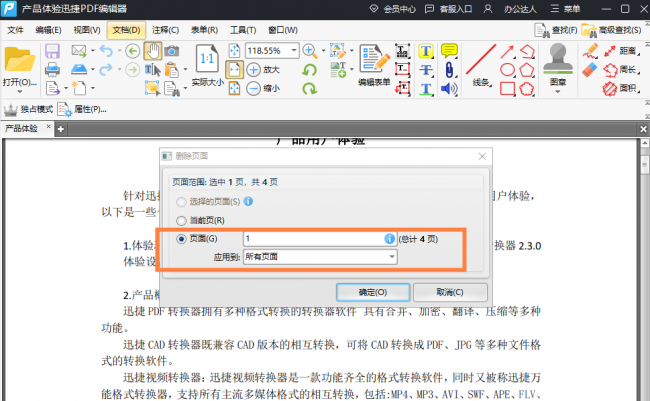
Task: Click the purple Save floppy disk icon
Action: pos(52,51)
